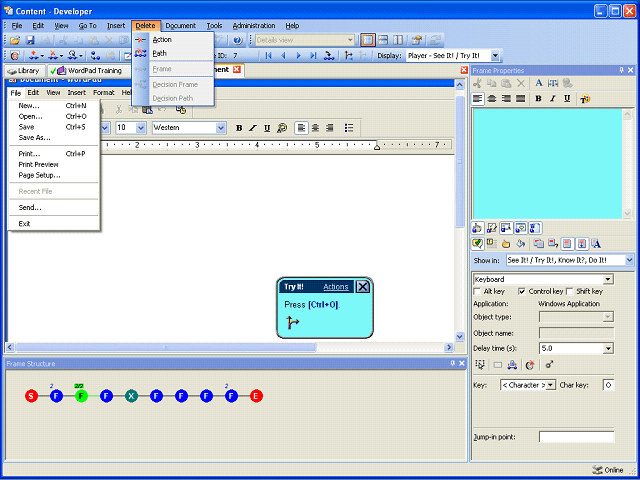Uncheck the Control key checkbox
The height and width of the screenshot is (480, 640).
tap(522, 292)
